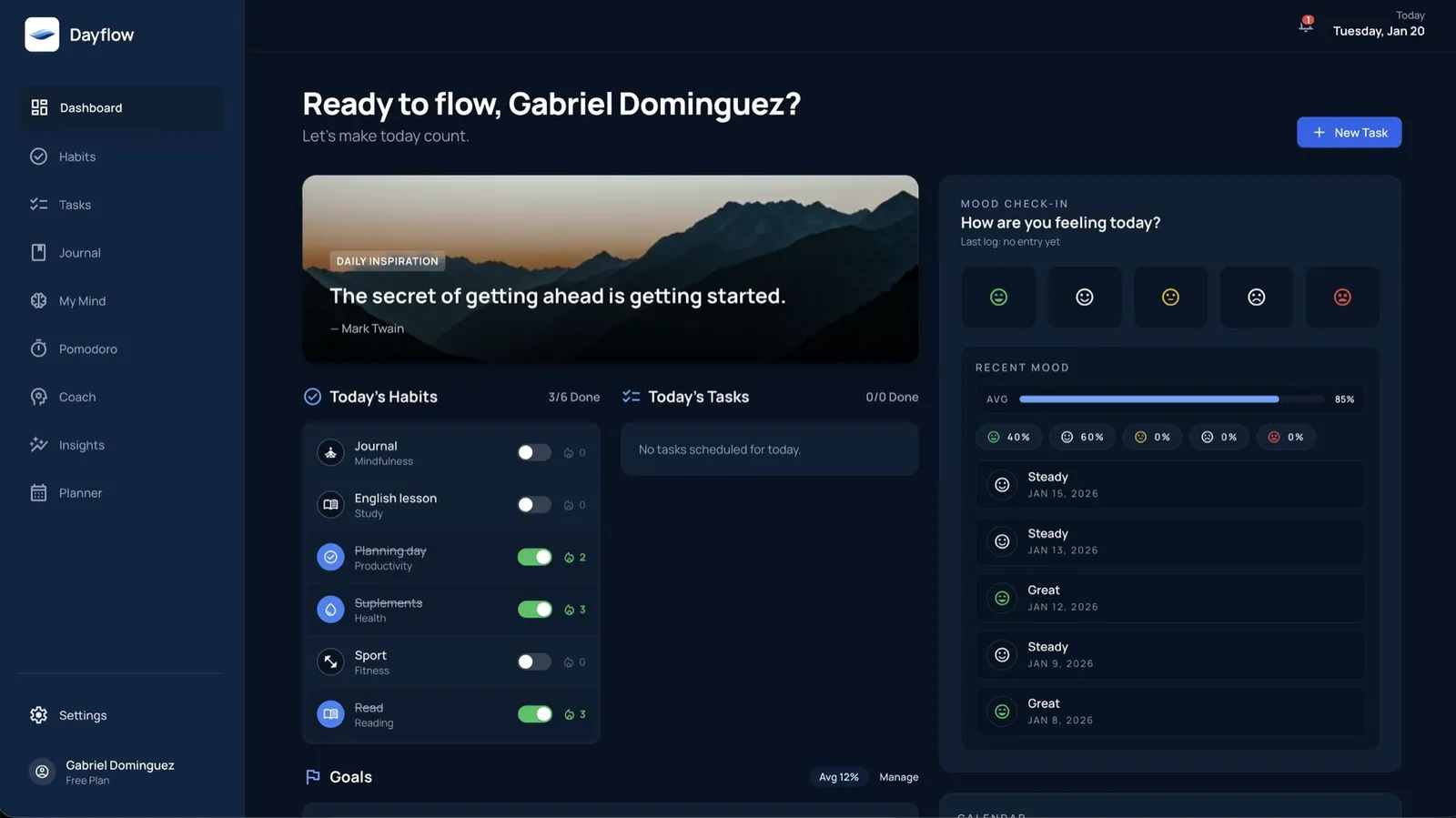Select the red angry mood face
1456x818 pixels.
point(1342,297)
